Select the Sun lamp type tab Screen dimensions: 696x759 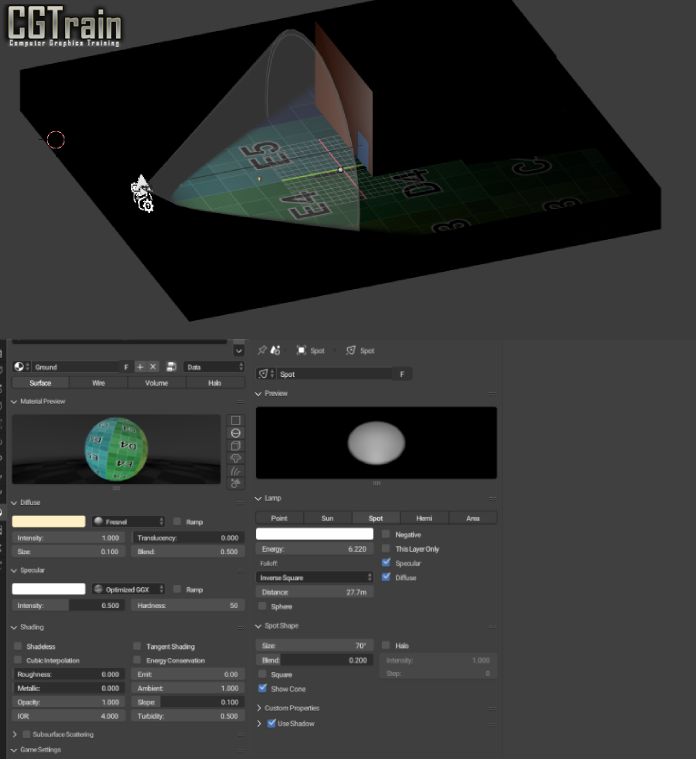[327, 518]
